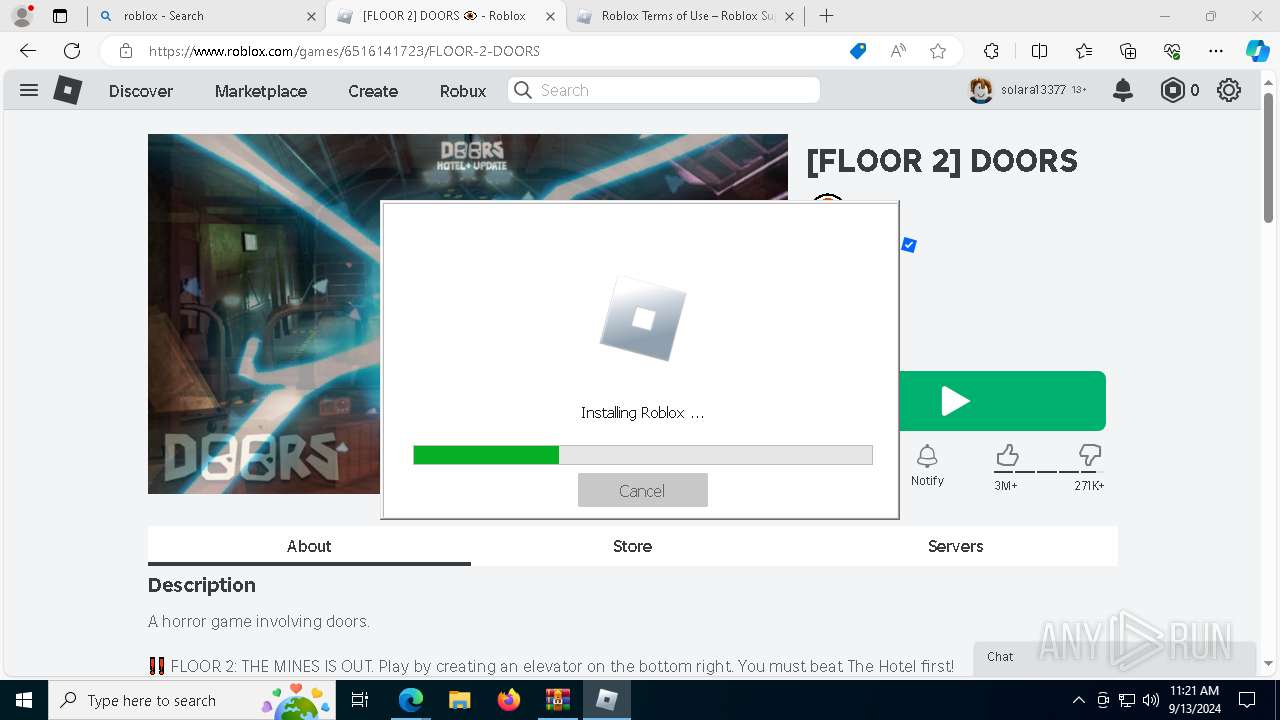
Task: Click the DOORS game thumbnail image
Action: tap(264, 314)
